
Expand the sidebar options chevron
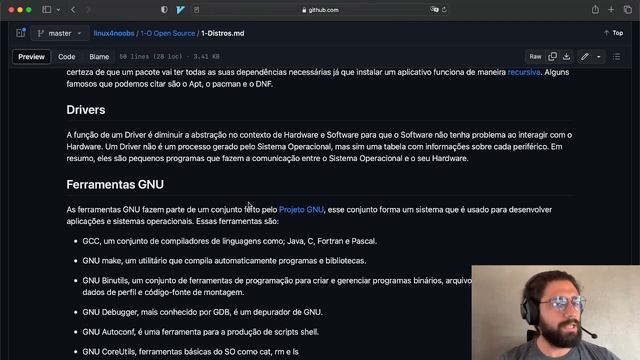coord(58,9)
